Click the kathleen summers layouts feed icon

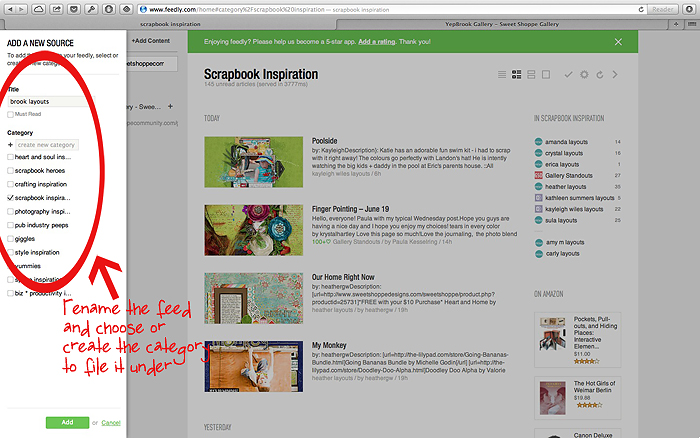coord(539,198)
